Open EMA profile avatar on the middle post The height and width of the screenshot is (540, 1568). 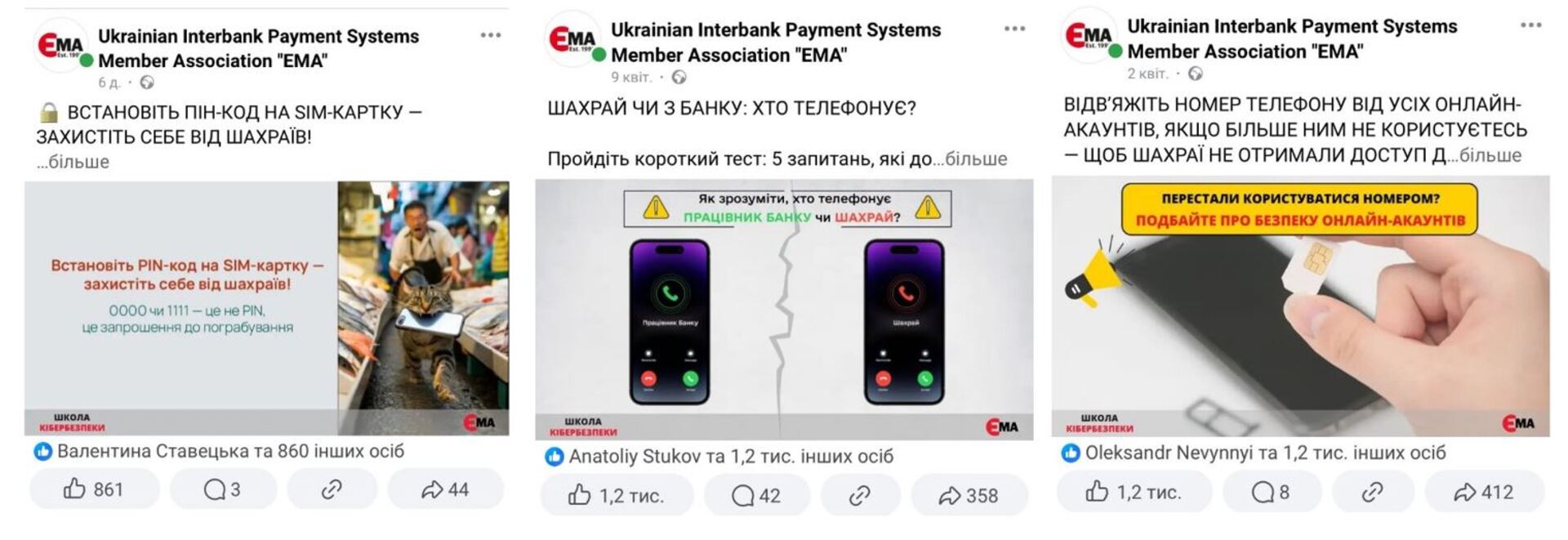coord(572,38)
